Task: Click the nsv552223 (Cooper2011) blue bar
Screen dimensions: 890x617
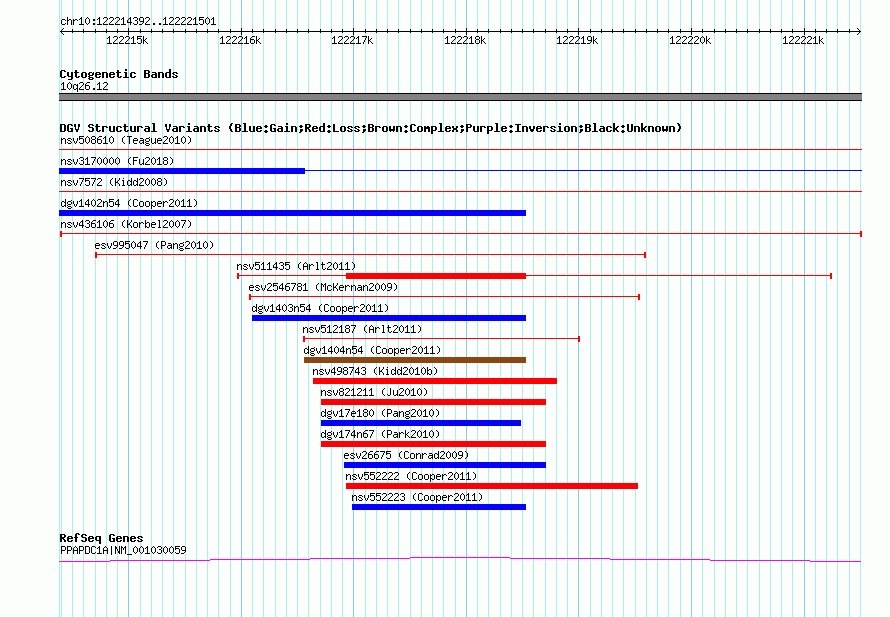Action: 439,507
